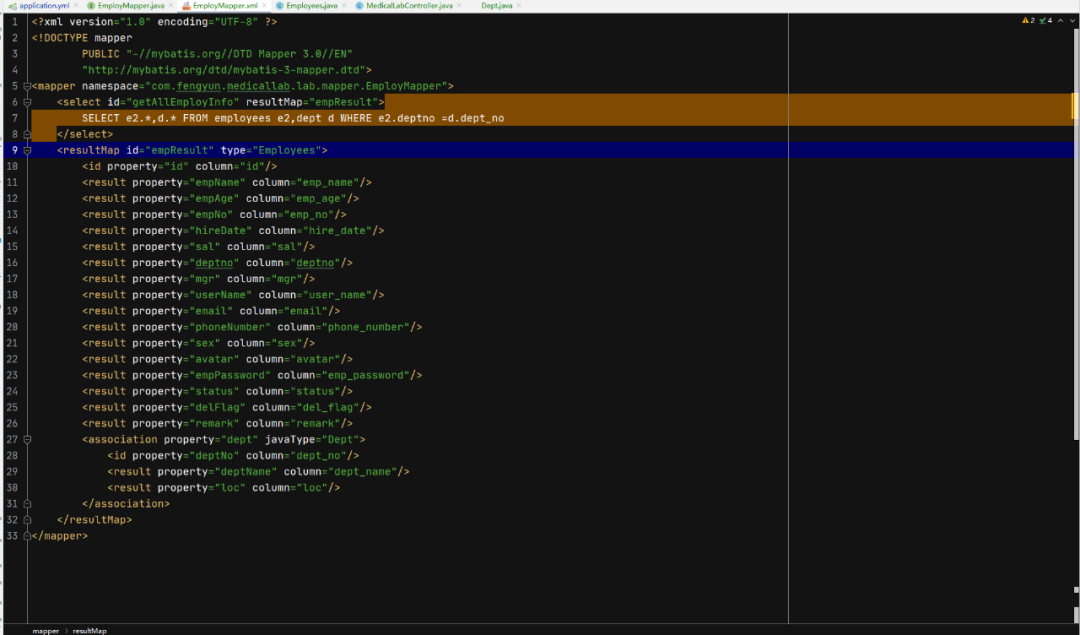Open the EmployMapper.java tab
1080x635 pixels.
point(131,6)
